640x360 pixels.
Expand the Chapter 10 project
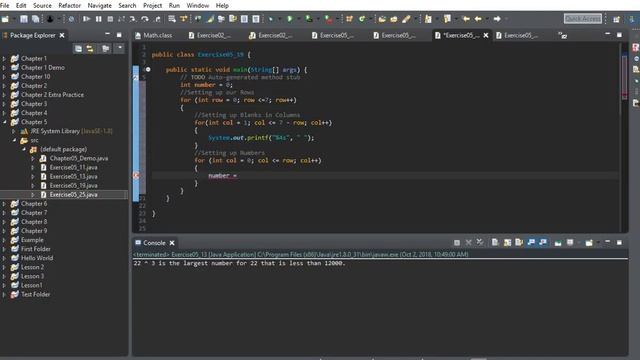[4, 77]
